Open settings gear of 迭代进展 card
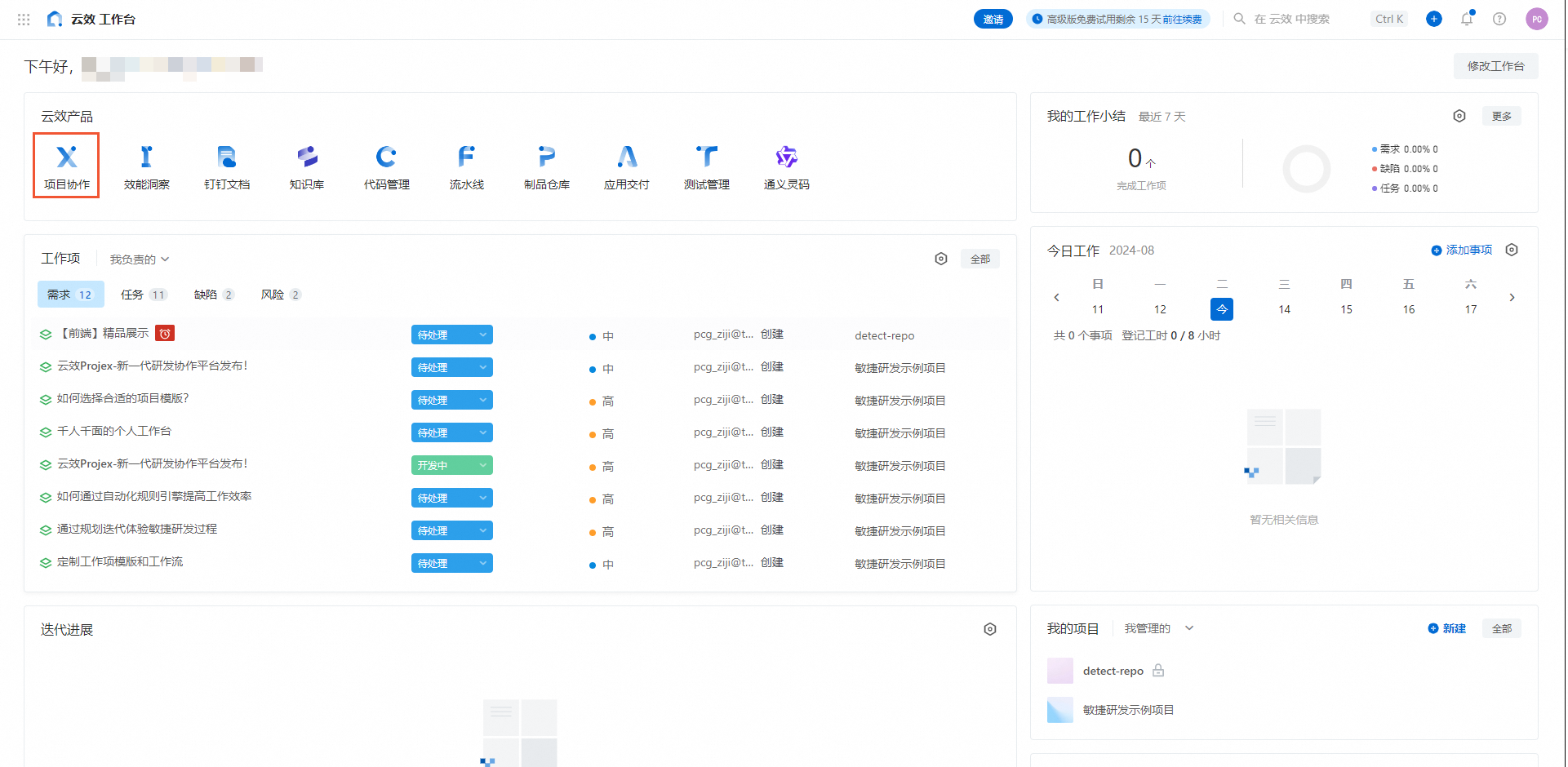The image size is (1568, 767). click(990, 629)
